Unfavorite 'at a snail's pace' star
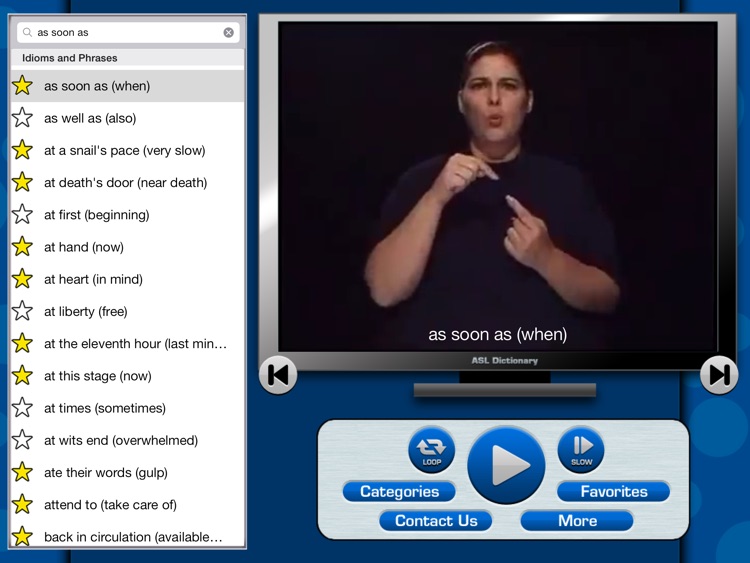 tap(22, 150)
